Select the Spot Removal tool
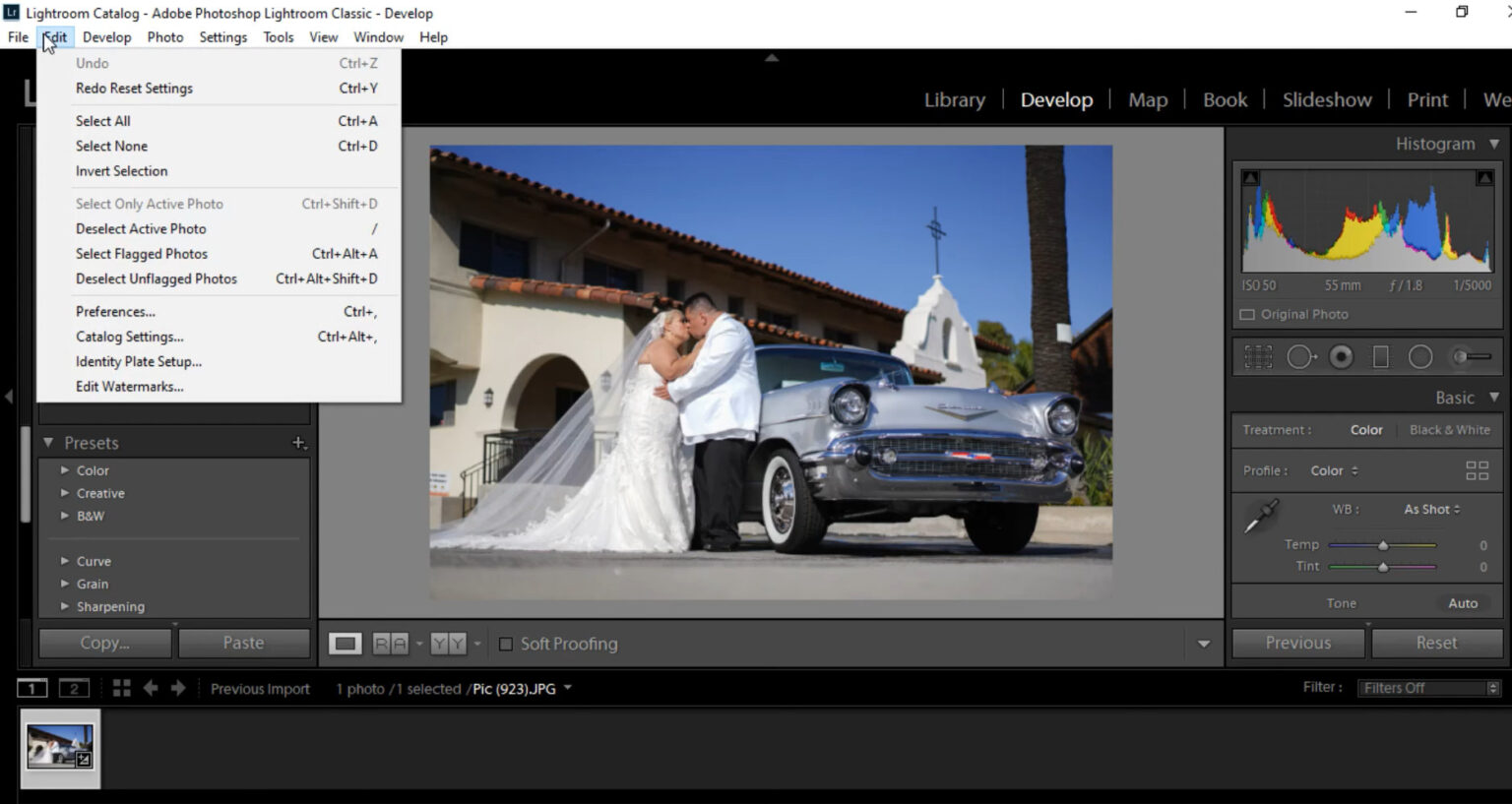 (x=1300, y=356)
